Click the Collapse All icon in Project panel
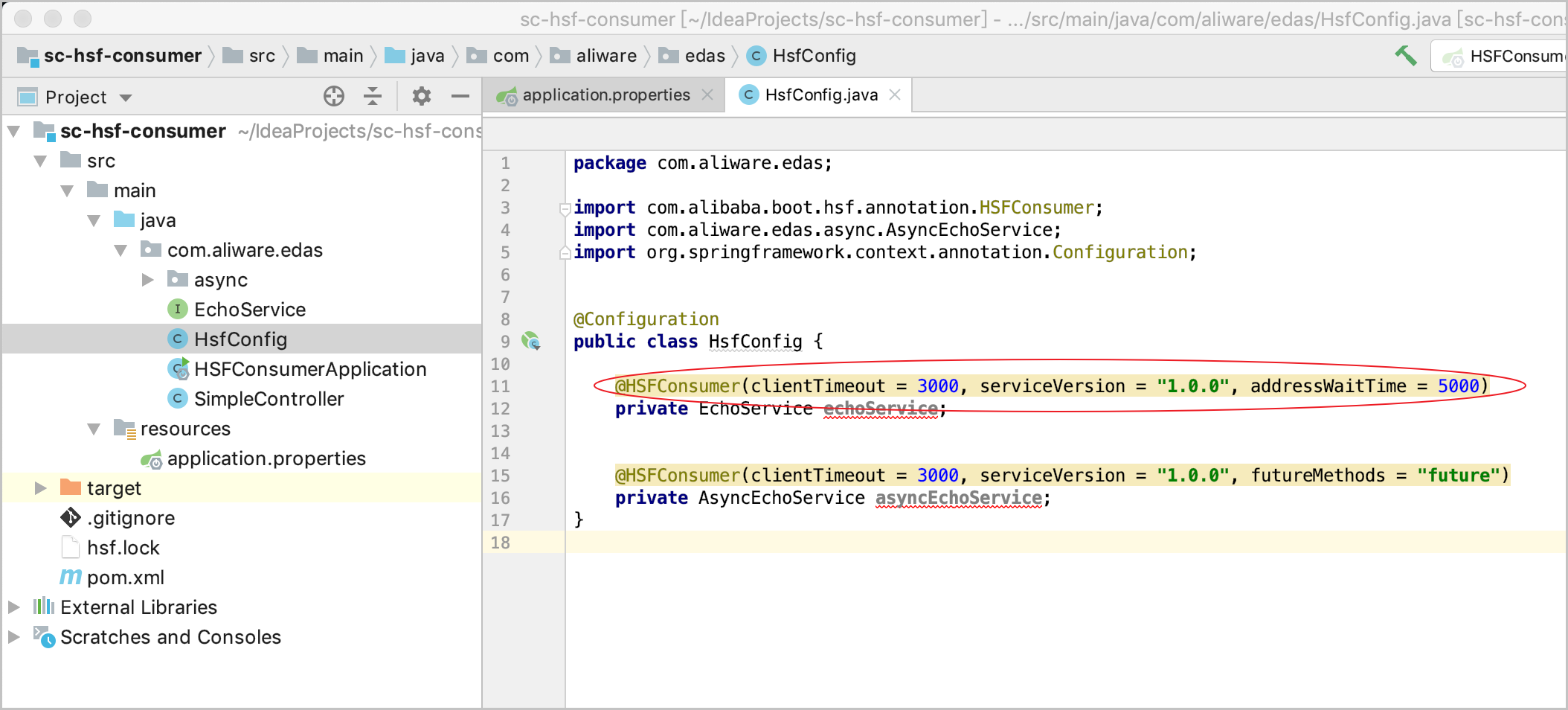This screenshot has width=1568, height=710. tap(373, 96)
